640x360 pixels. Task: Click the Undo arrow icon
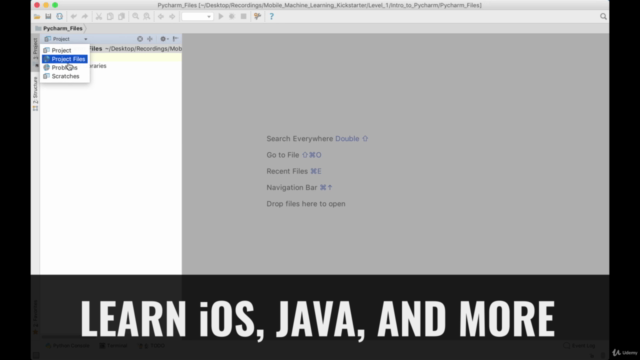pos(73,16)
